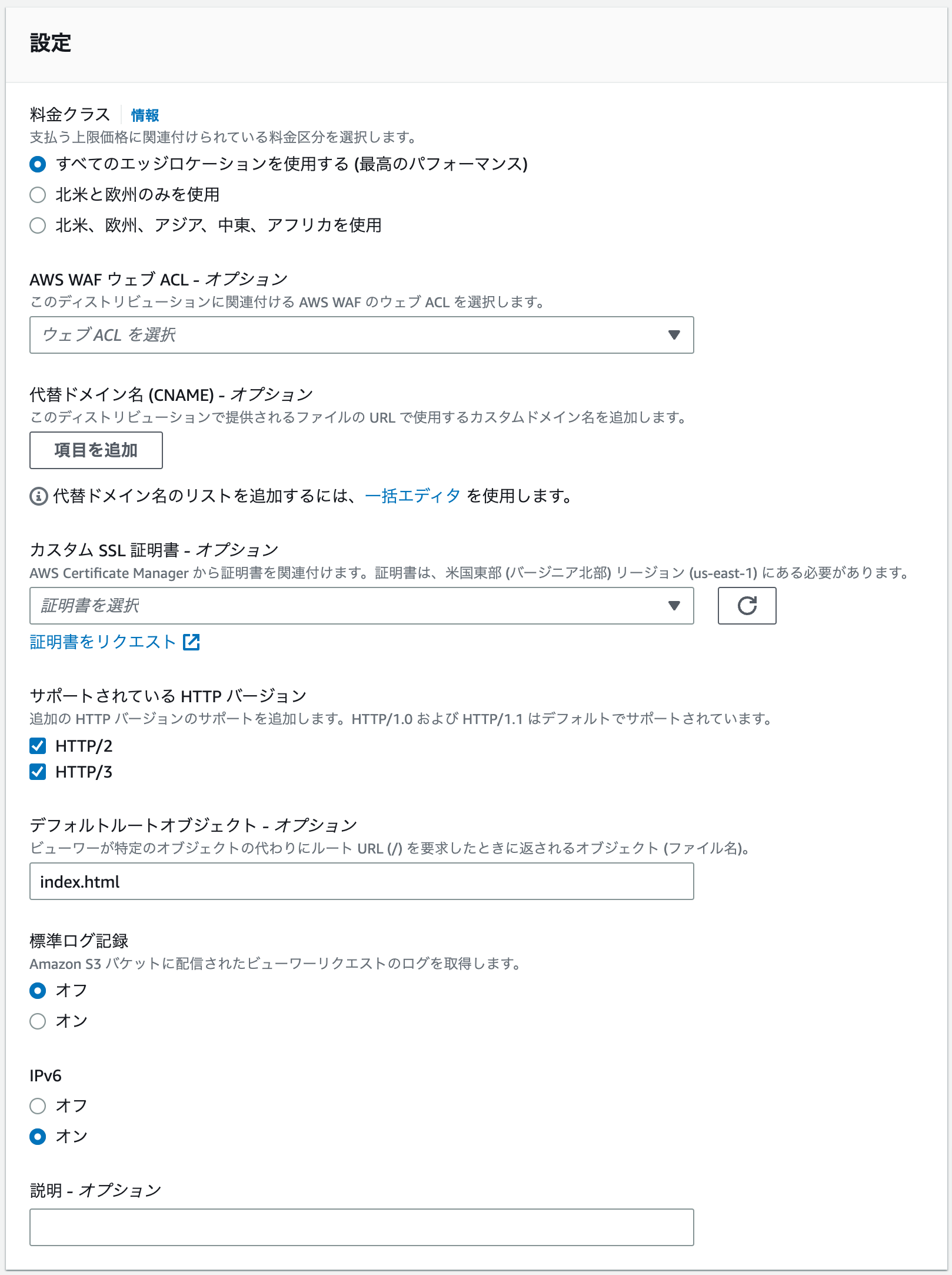Uncheck the HTTP/3 checkbox
Screen dimensions: 952x1275
[x=38, y=772]
